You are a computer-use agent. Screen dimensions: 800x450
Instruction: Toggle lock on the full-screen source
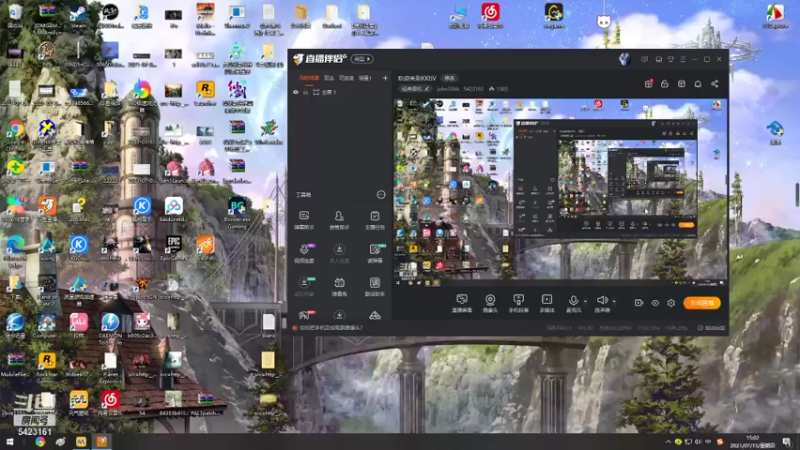pyautogui.click(x=306, y=92)
